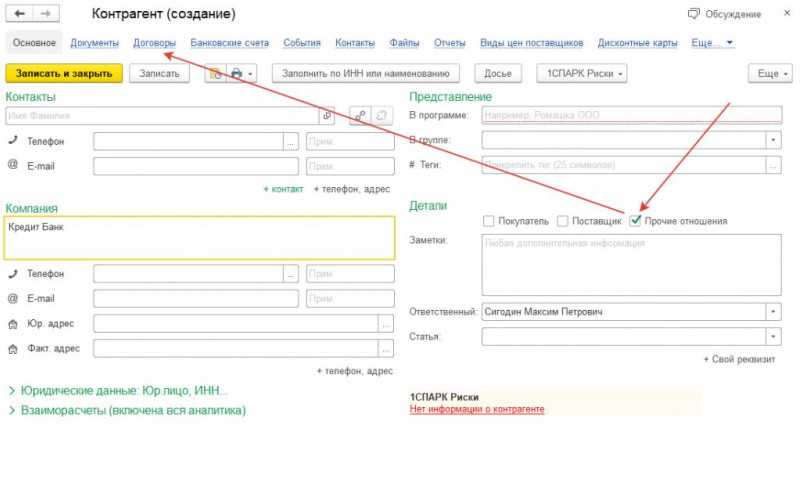Viewport: 800px width, 486px height.
Task: Open the Договоры tab
Action: coord(154,43)
